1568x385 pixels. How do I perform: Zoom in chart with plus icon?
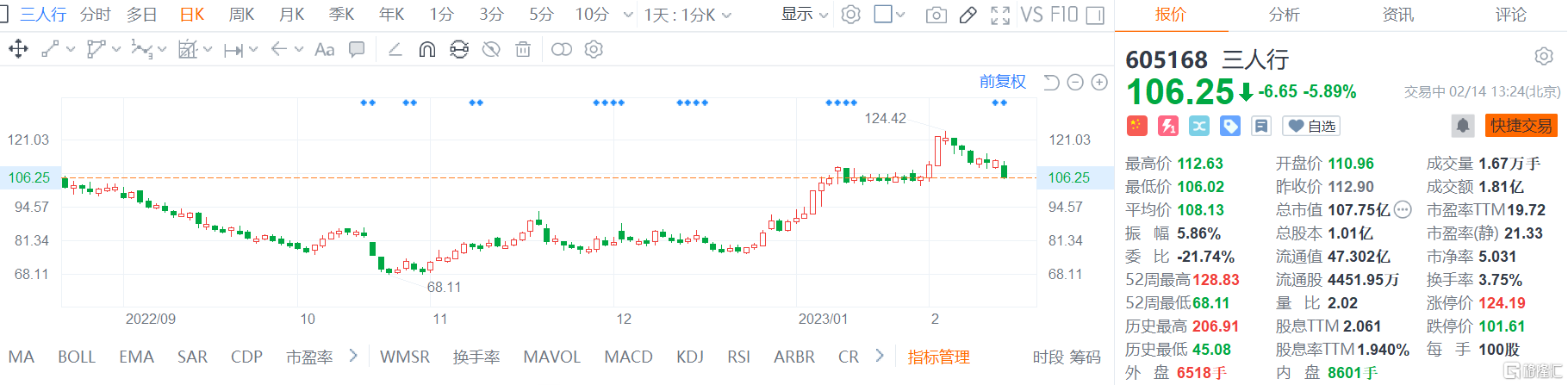1099,82
